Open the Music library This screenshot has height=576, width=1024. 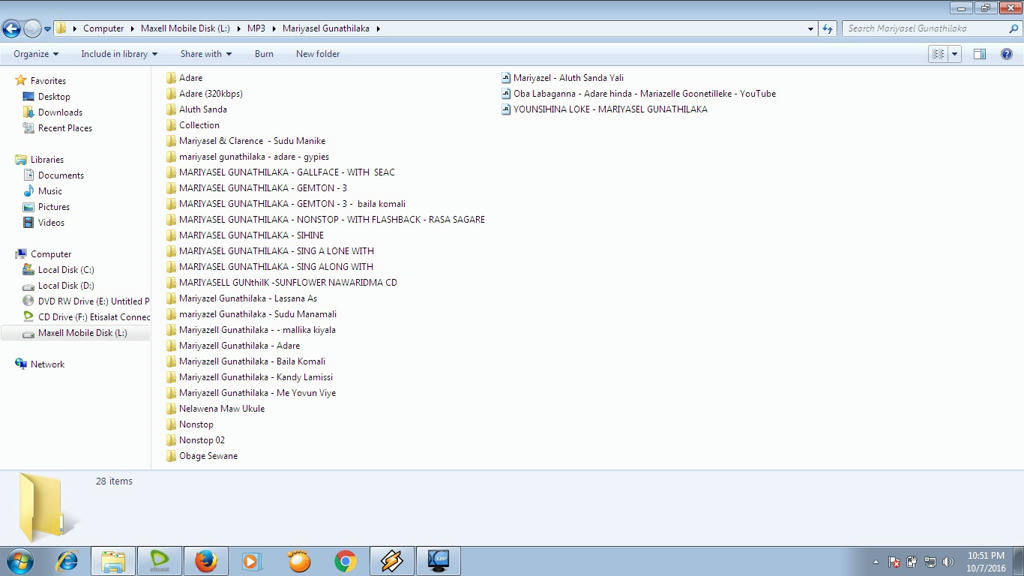tap(50, 191)
